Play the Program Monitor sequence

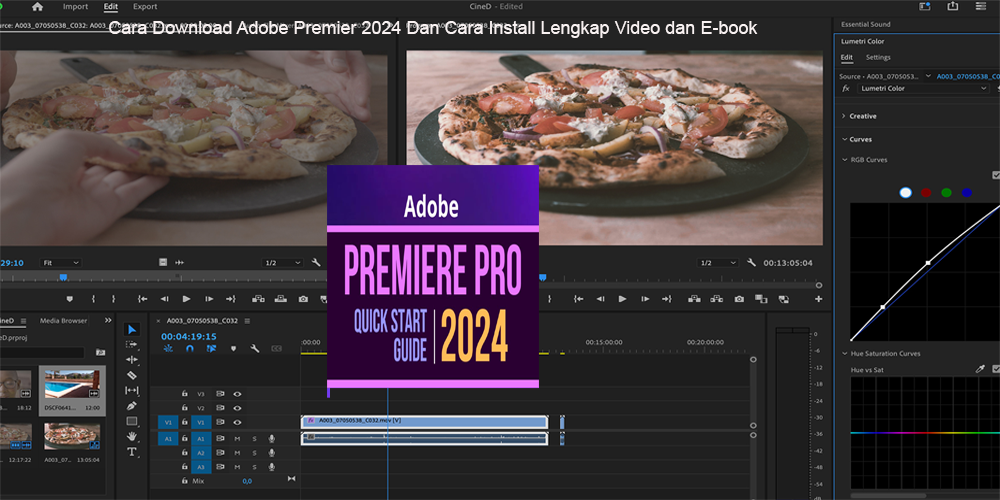[622, 298]
